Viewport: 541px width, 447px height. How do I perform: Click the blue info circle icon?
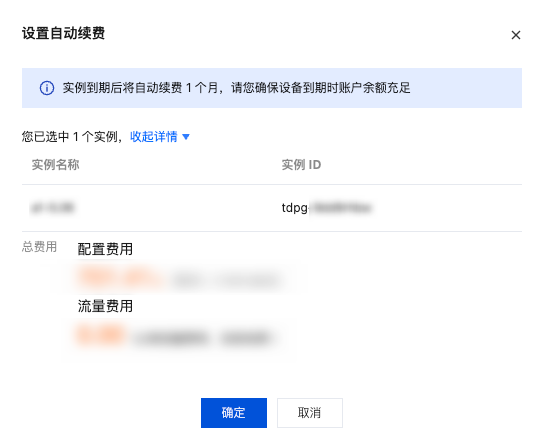pyautogui.click(x=47, y=88)
